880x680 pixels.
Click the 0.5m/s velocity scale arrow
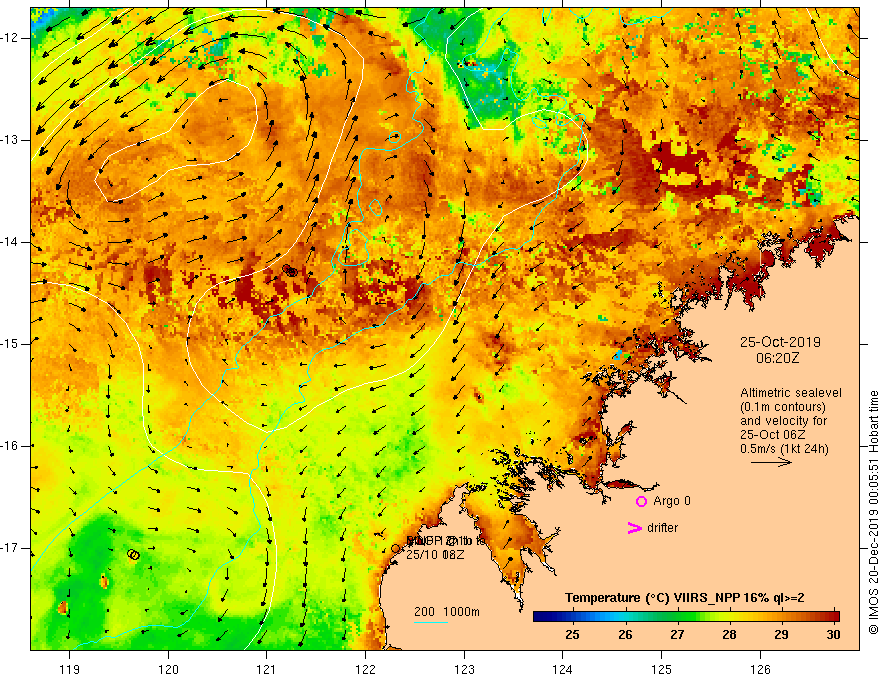772,462
